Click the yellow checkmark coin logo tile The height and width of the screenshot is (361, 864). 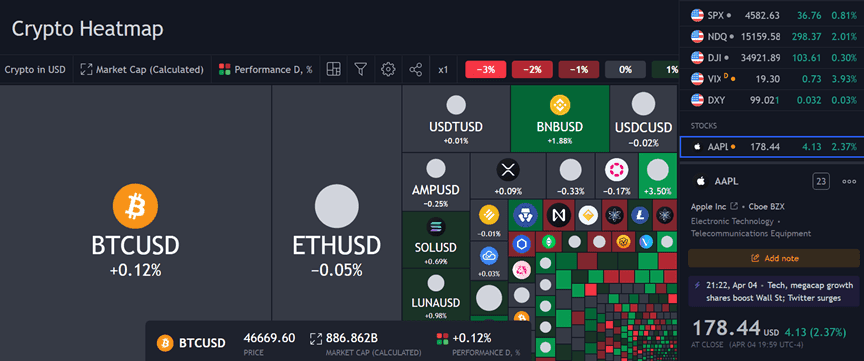tap(623, 241)
